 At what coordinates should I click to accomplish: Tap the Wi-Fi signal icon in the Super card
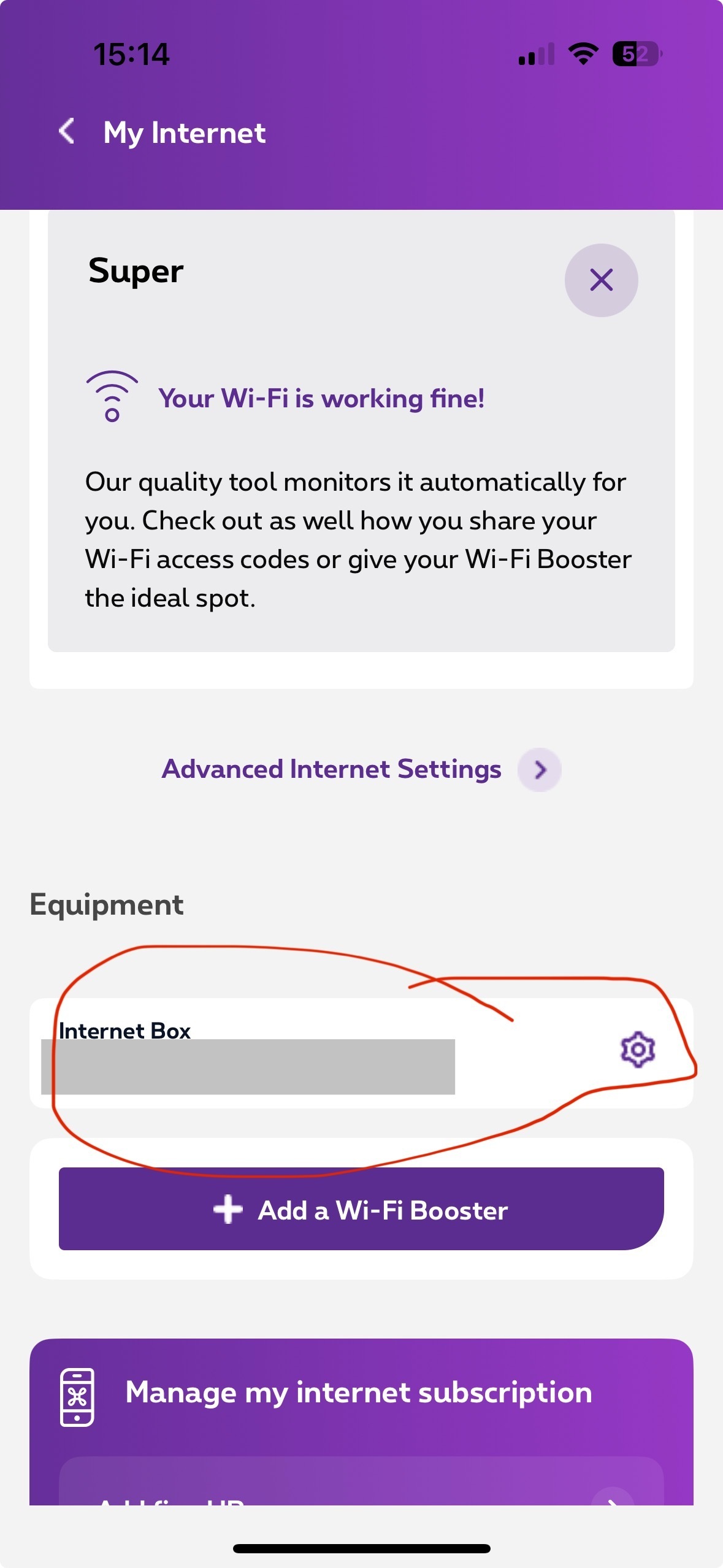pyautogui.click(x=112, y=396)
